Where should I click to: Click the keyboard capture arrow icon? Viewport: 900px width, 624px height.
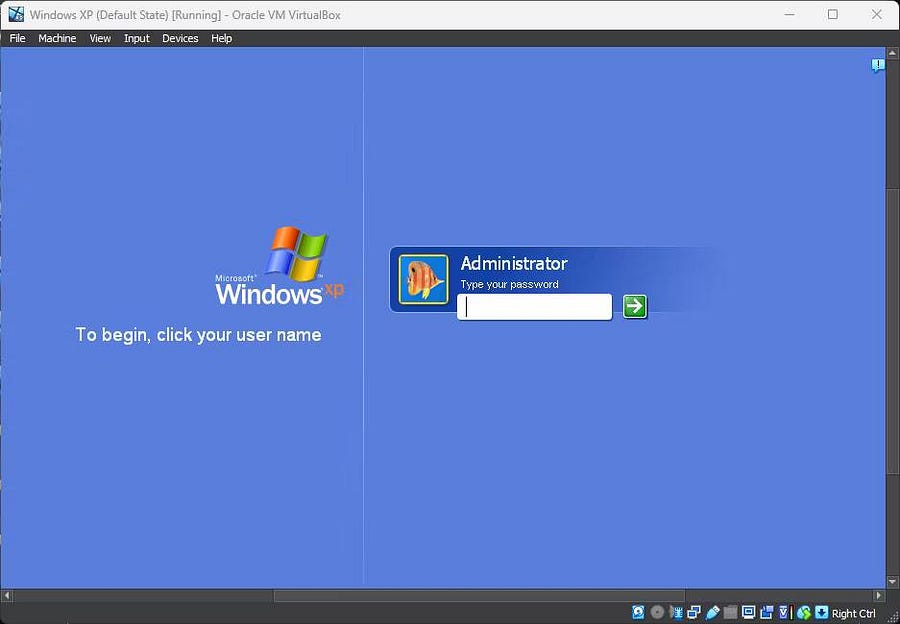coord(821,612)
